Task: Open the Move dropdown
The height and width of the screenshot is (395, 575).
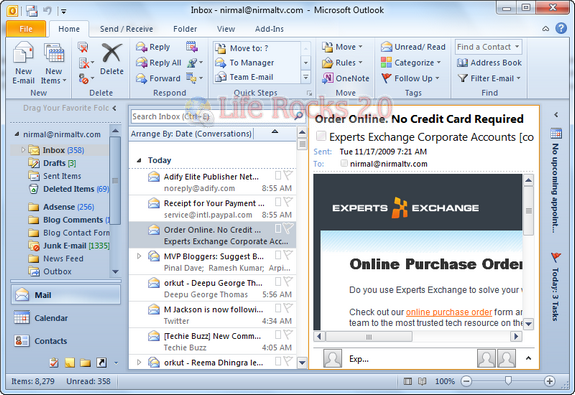Action: (x=342, y=47)
